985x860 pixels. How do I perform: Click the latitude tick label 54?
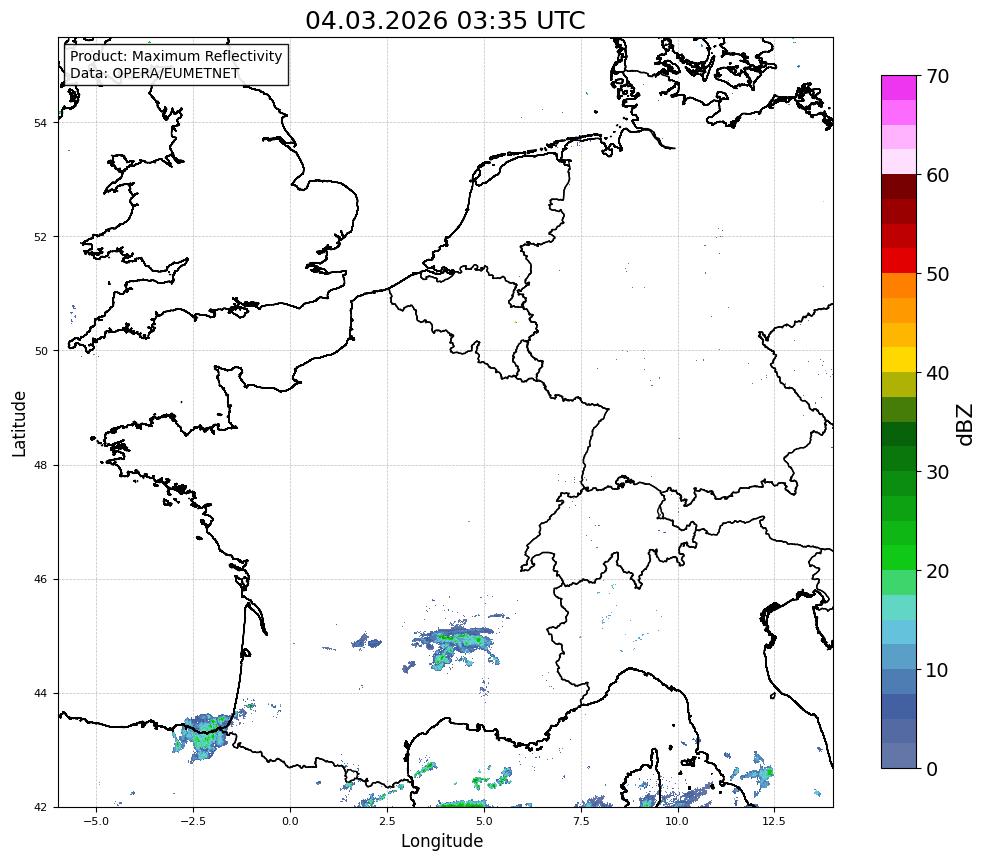tap(40, 123)
